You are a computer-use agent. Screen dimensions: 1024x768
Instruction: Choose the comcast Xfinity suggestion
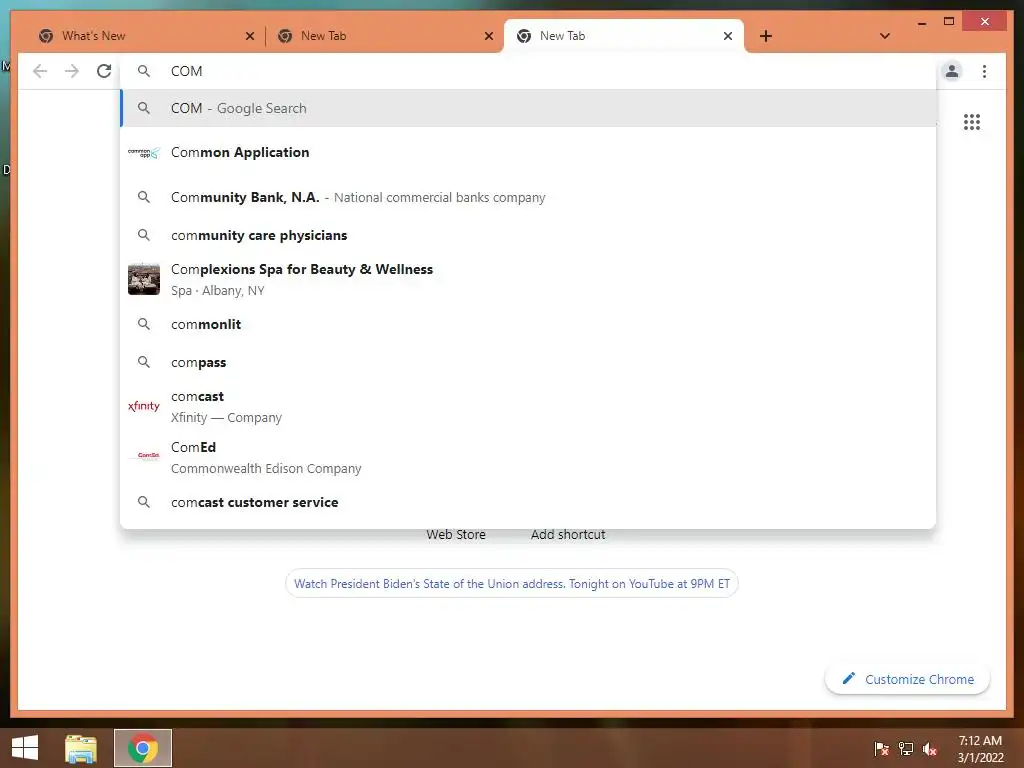coord(528,406)
